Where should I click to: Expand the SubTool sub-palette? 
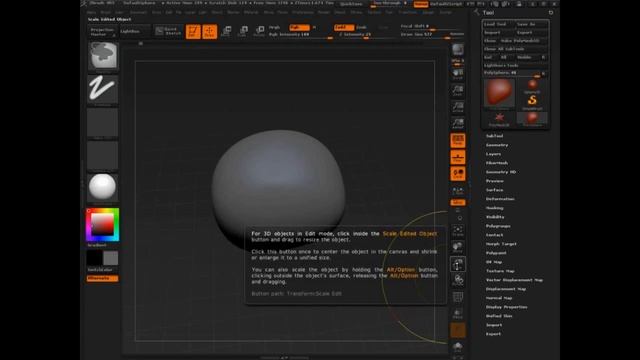tap(494, 136)
